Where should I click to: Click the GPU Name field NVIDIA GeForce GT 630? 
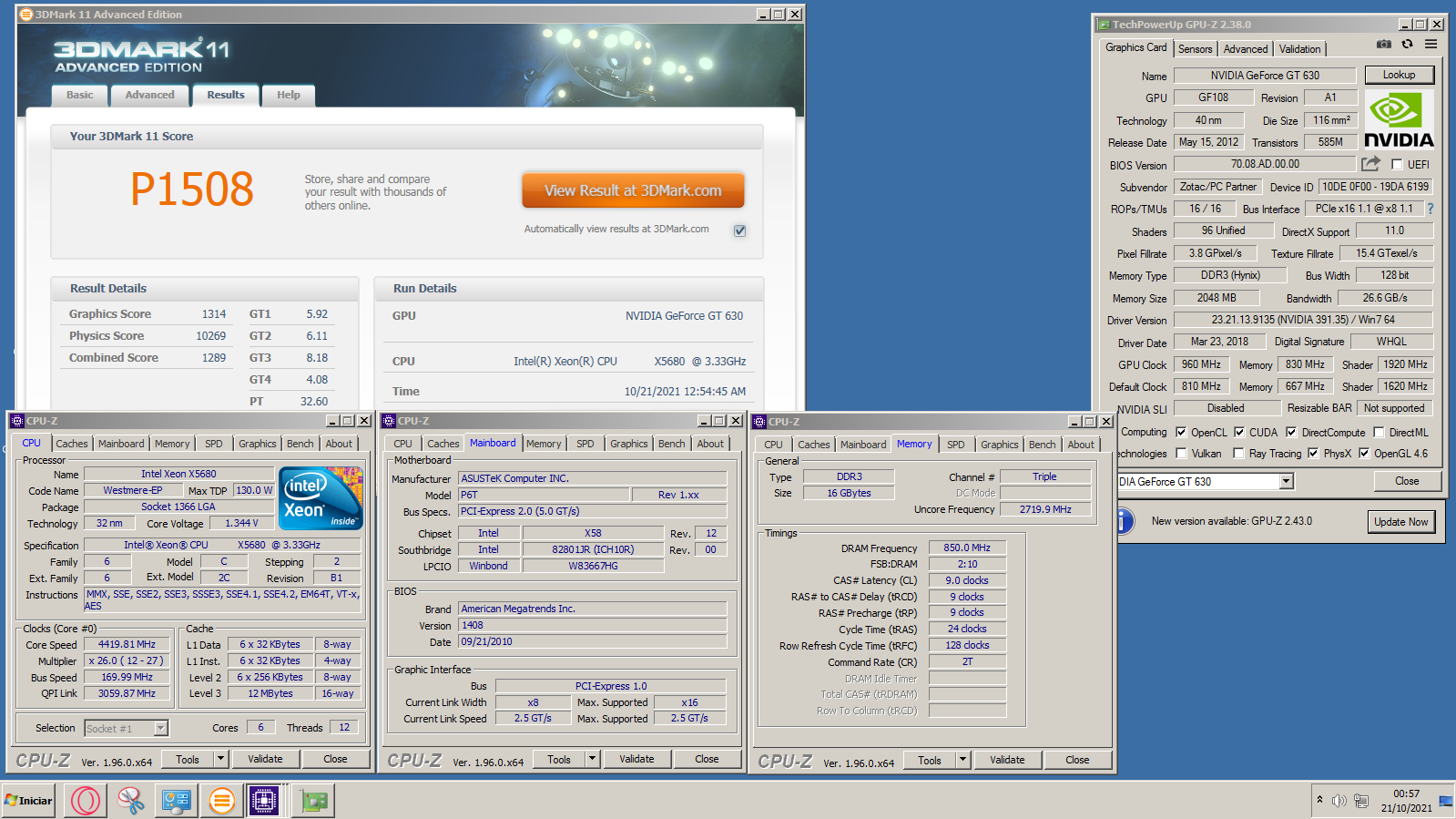tap(1265, 76)
